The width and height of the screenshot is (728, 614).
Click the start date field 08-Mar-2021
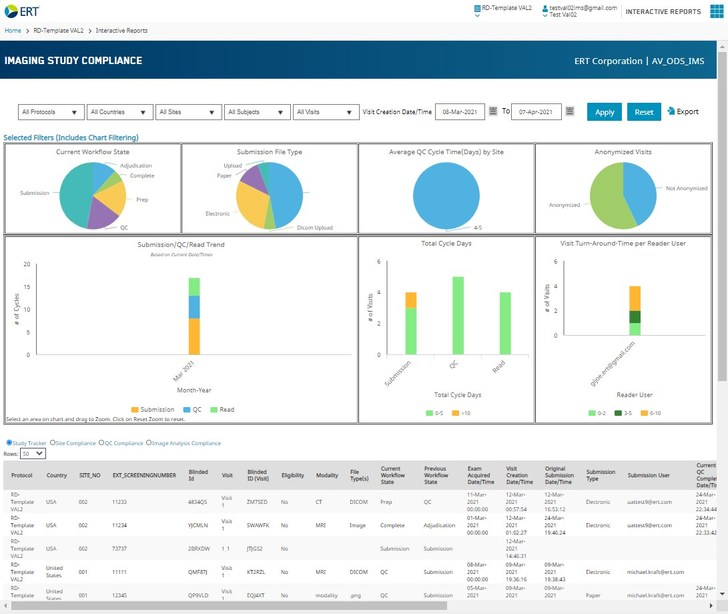(460, 112)
